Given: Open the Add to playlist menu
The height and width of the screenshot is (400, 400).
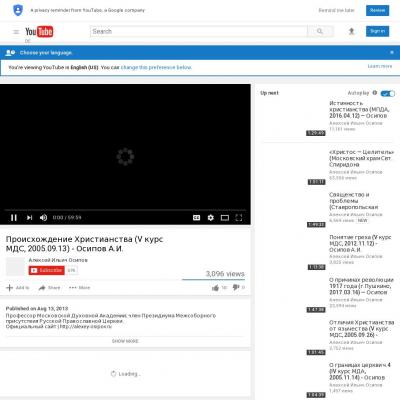Looking at the screenshot, I should point(18,288).
